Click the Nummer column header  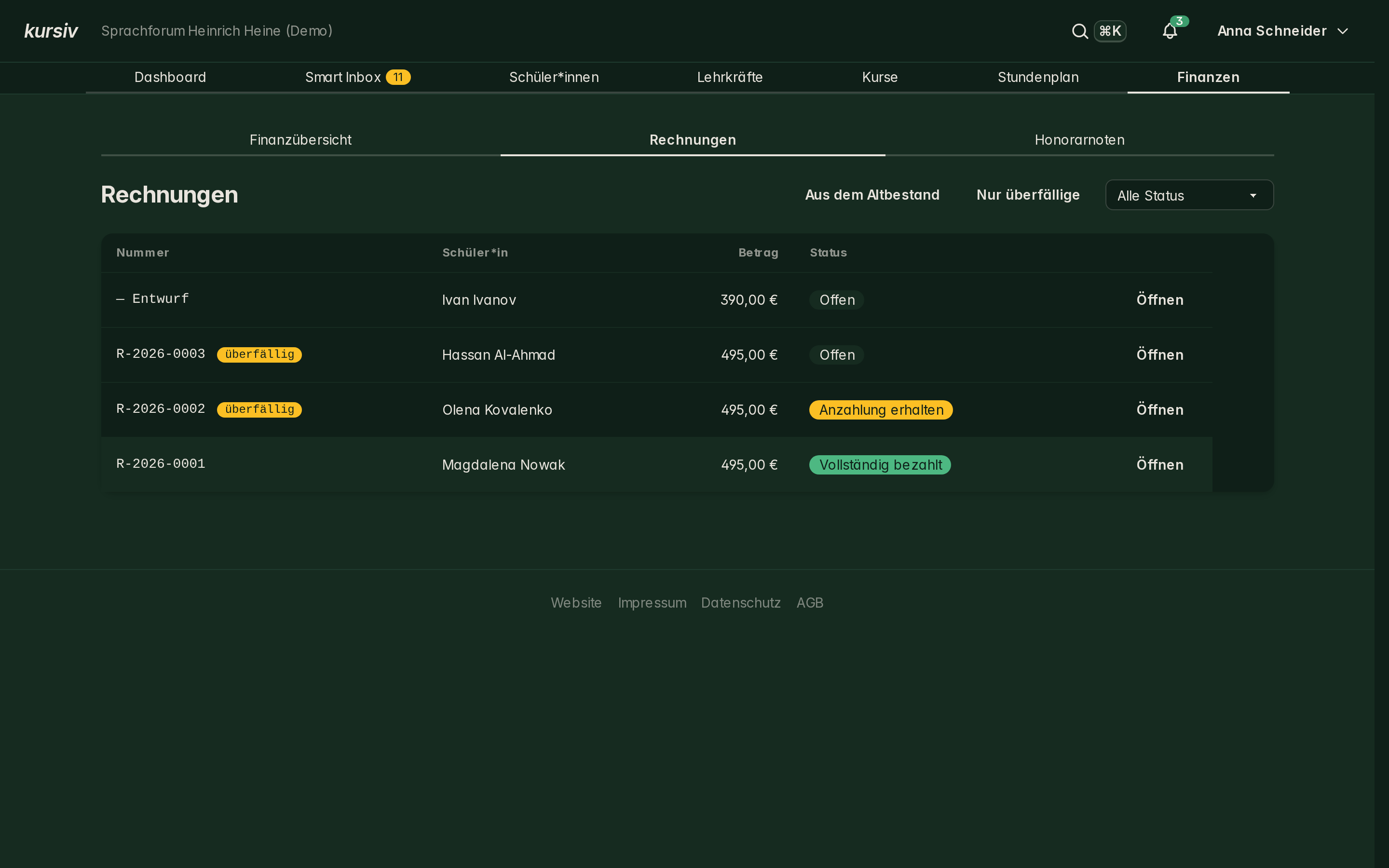pyautogui.click(x=143, y=253)
